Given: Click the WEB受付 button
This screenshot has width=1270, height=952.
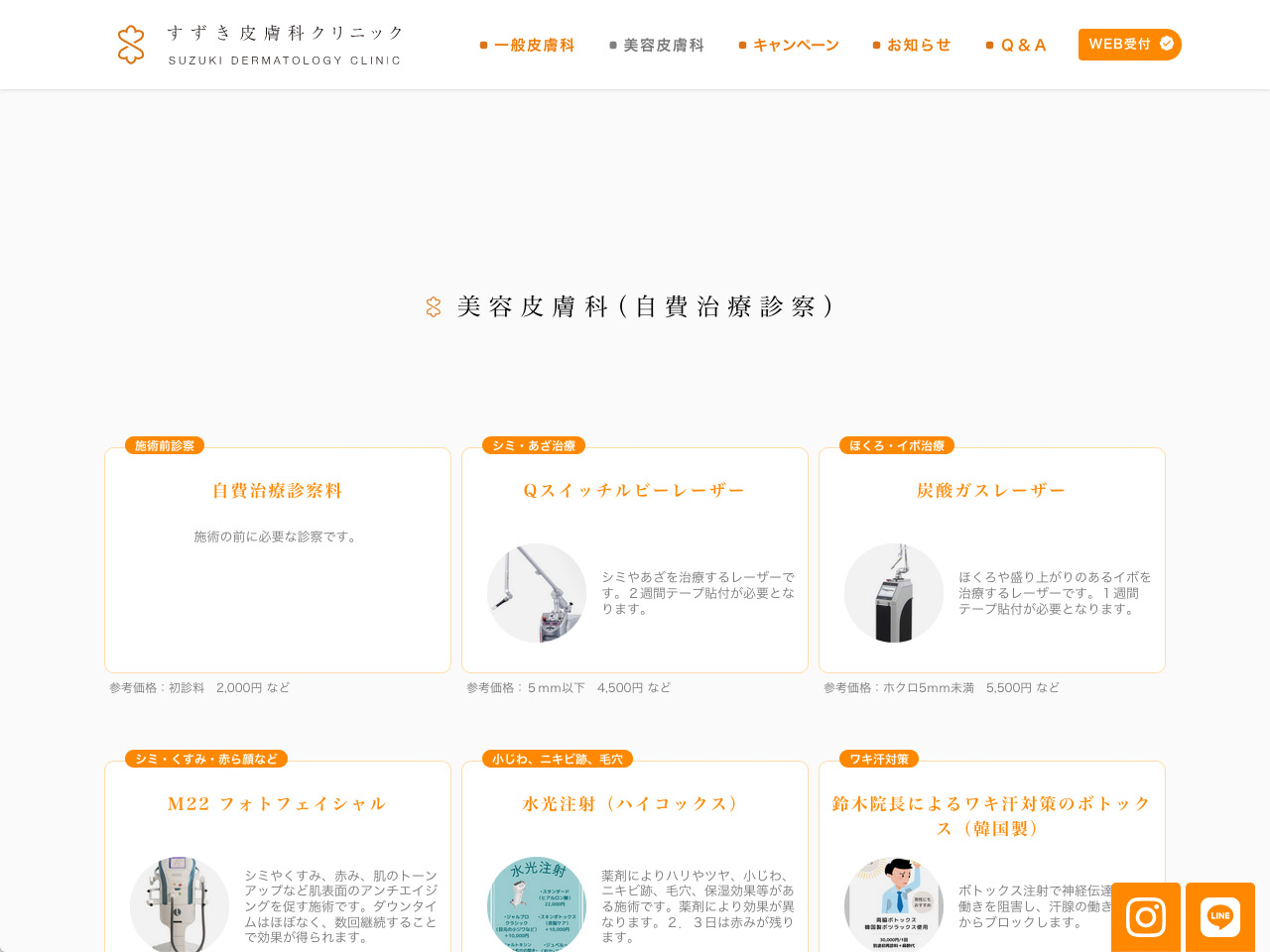Looking at the screenshot, I should coord(1130,45).
